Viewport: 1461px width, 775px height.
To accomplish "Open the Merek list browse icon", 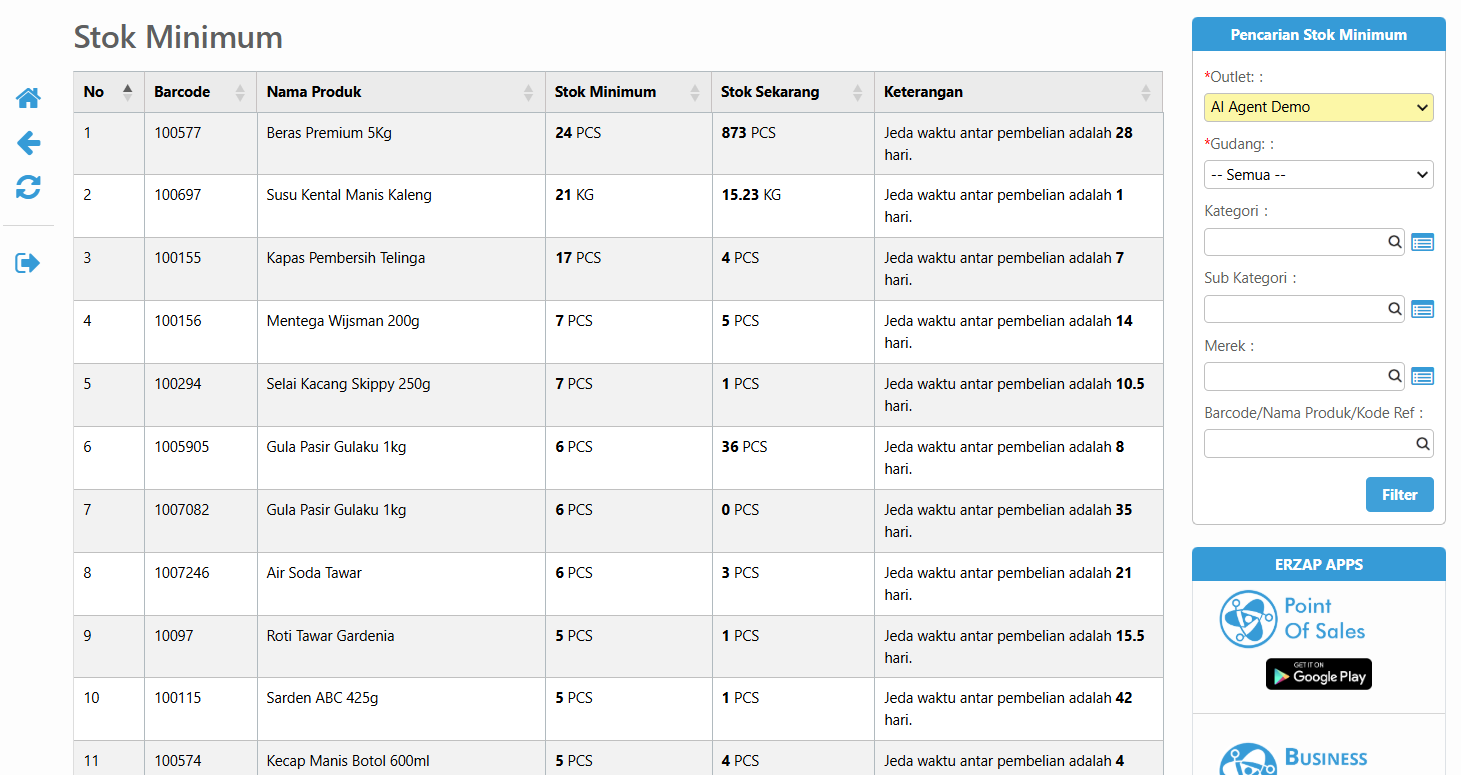I will 1422,376.
